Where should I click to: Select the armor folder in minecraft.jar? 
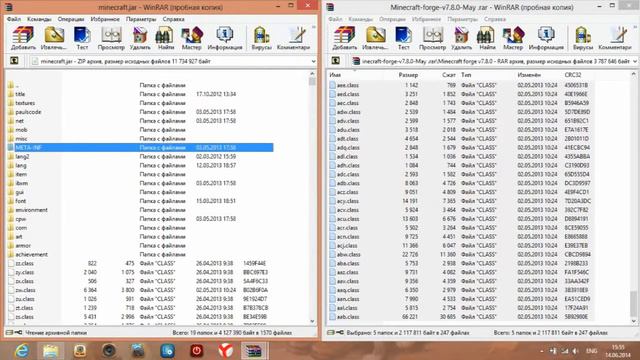[x=23, y=245]
